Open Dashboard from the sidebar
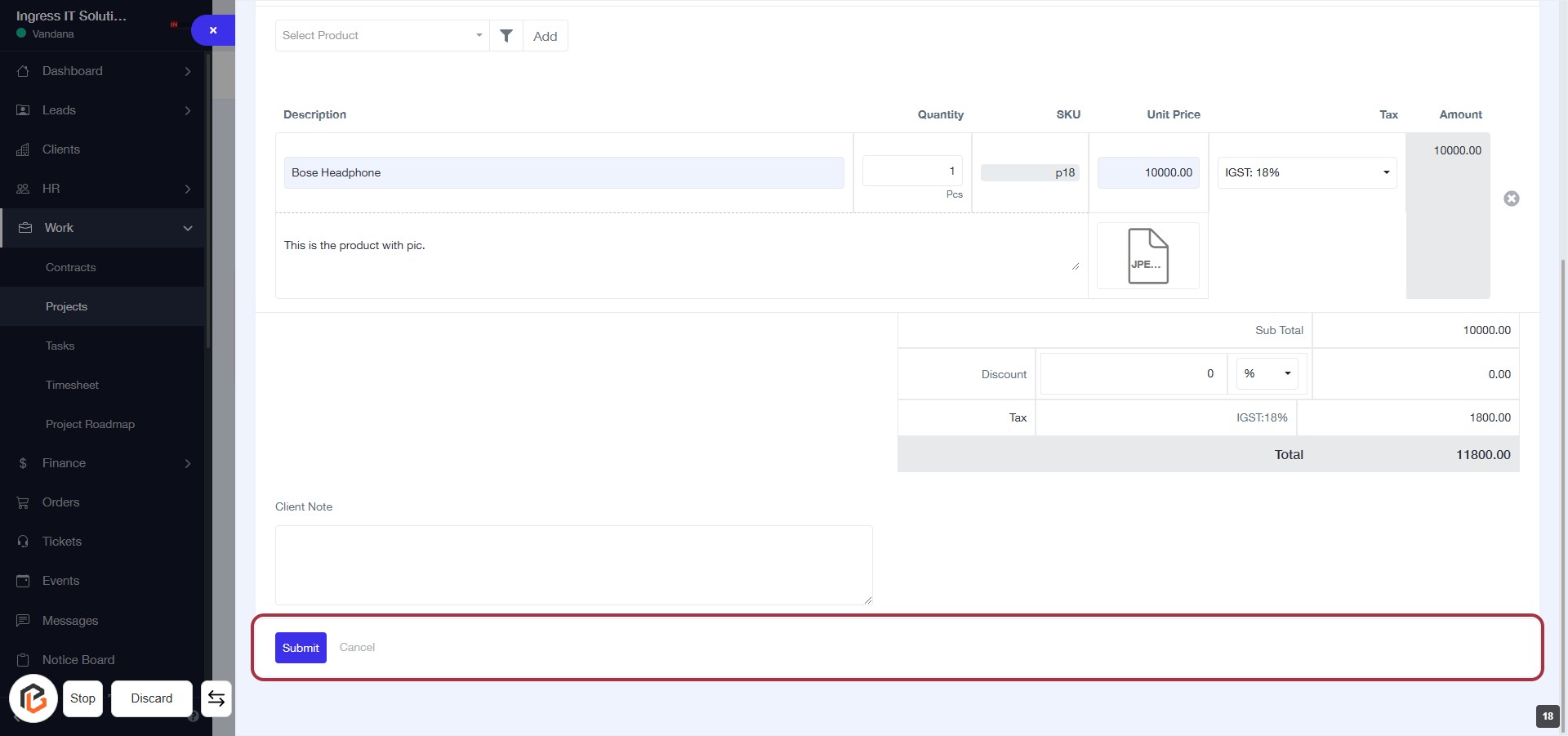 [73, 71]
